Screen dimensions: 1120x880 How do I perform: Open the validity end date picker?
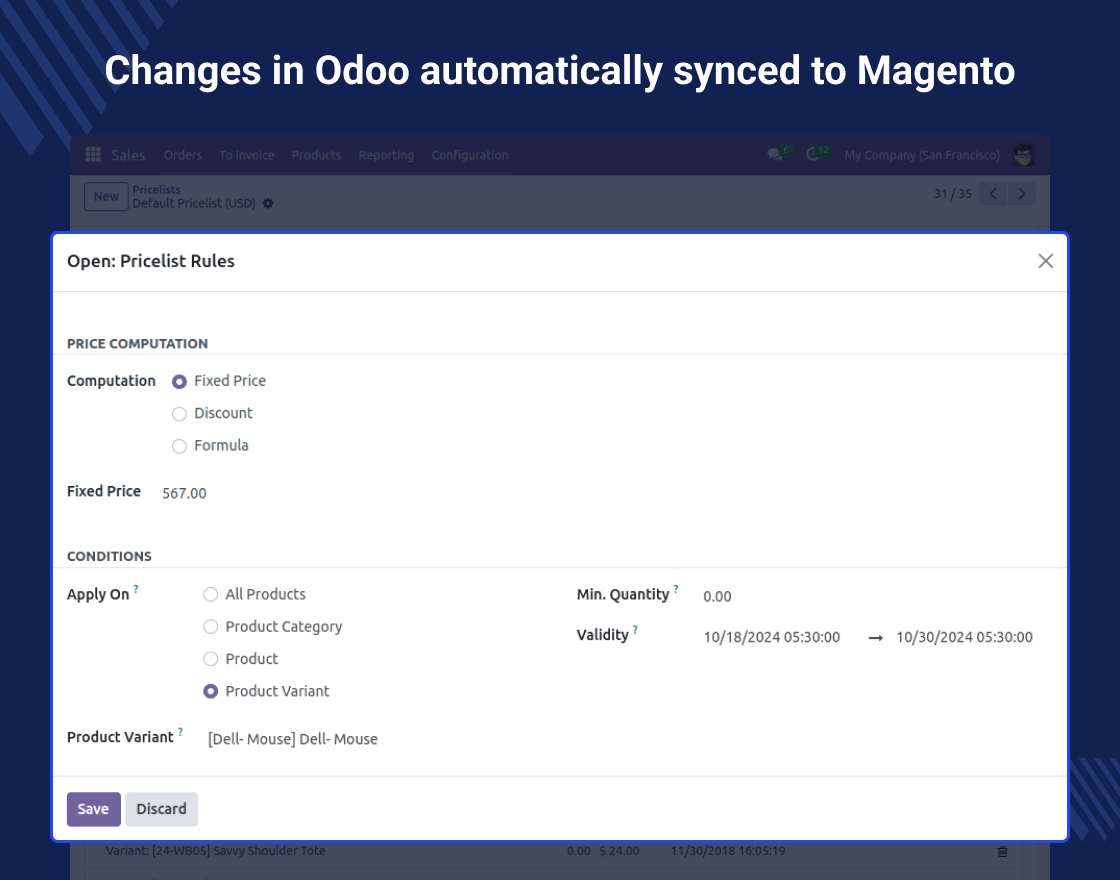point(964,637)
